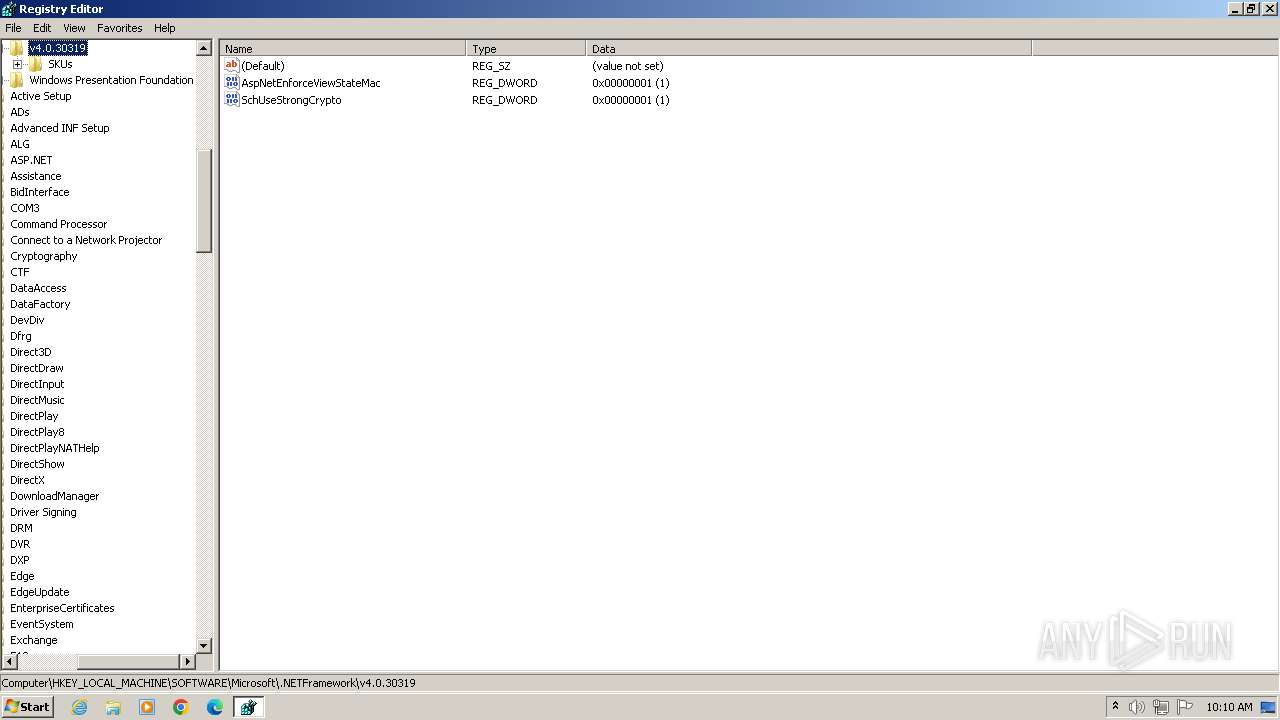The image size is (1280, 720).
Task: Select the DirectPlayNATHelp key
Action: (55, 448)
